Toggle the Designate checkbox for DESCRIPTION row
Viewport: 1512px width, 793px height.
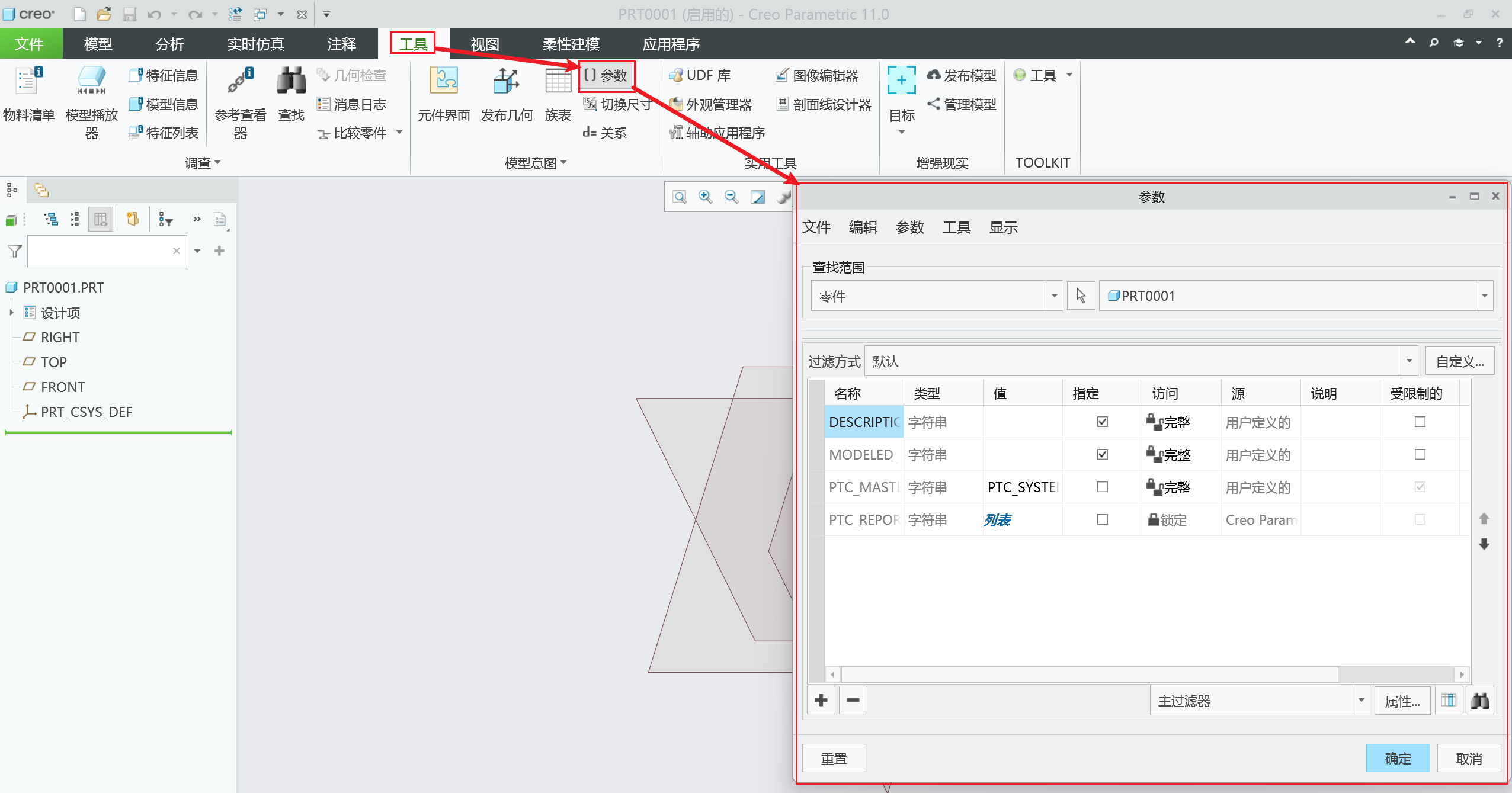point(1103,422)
